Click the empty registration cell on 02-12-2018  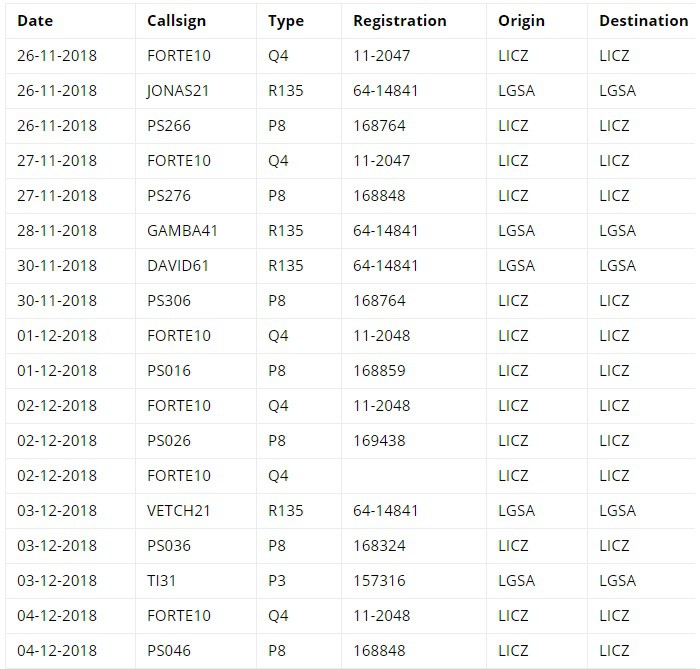(x=414, y=476)
